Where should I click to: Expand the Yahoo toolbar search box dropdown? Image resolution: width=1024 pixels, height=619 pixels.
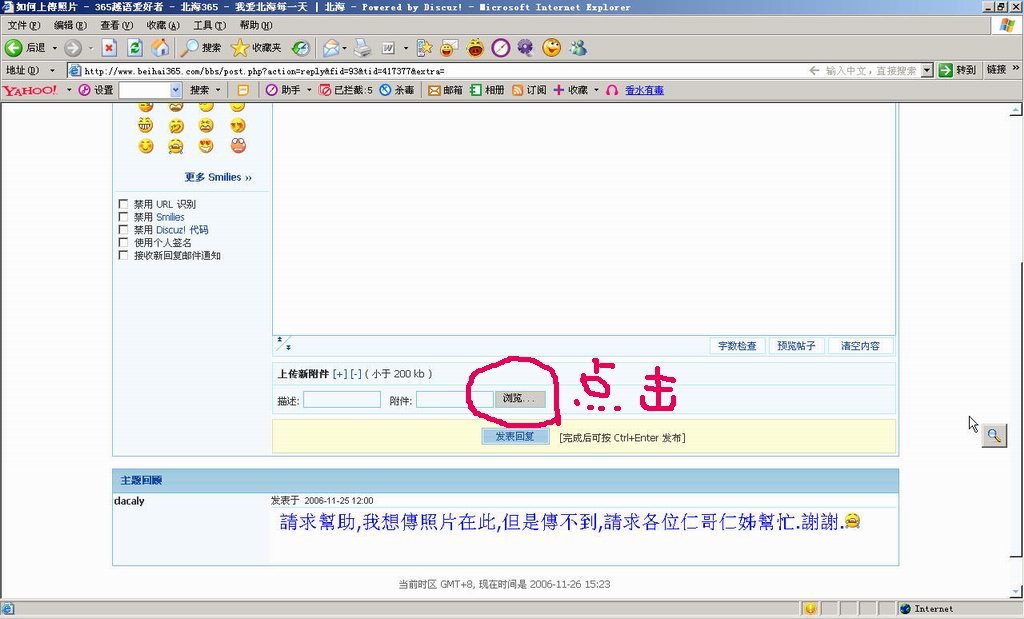pos(176,90)
